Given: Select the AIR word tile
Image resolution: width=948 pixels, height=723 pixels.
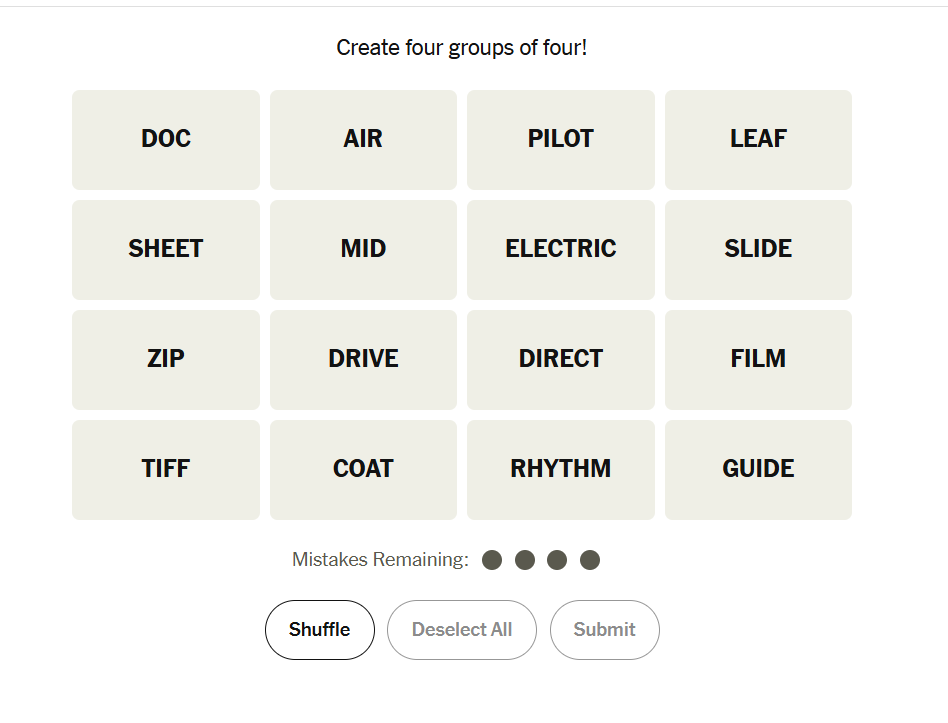Looking at the screenshot, I should pyautogui.click(x=363, y=140).
